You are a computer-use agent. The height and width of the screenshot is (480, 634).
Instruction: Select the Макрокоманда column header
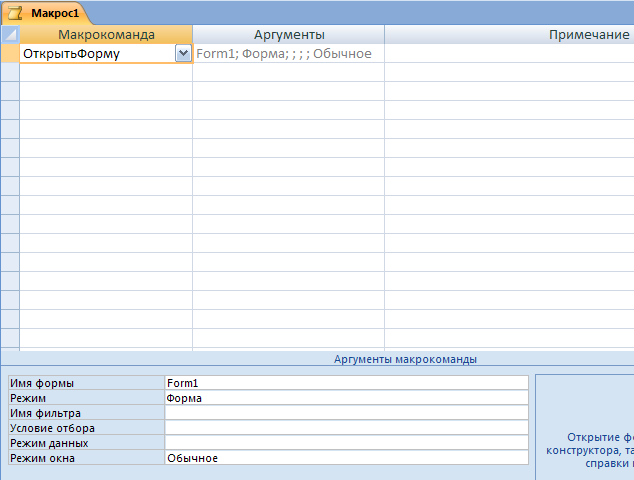point(106,34)
